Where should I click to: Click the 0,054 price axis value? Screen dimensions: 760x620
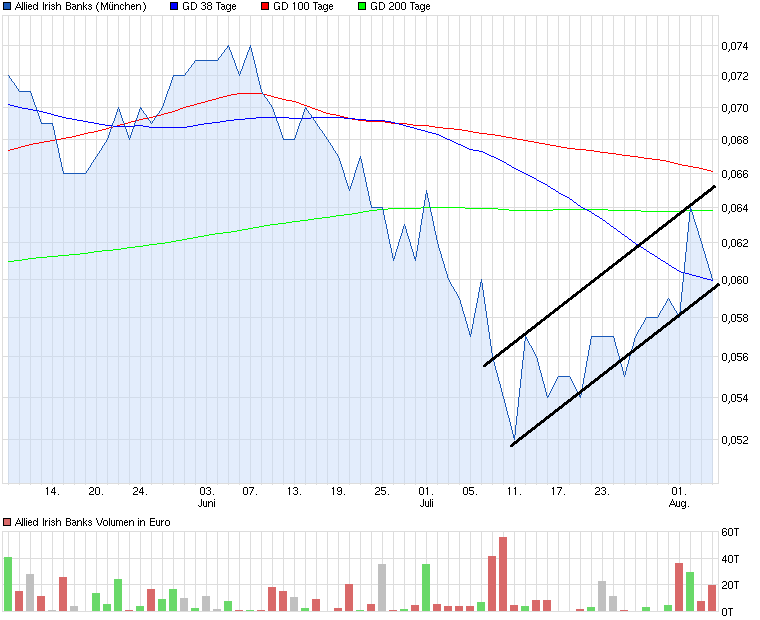[735, 398]
